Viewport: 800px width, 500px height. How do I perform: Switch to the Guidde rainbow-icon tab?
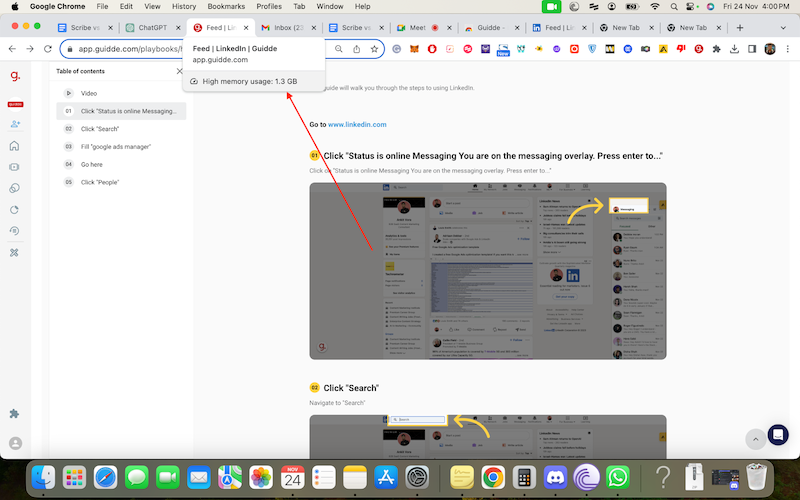click(x=491, y=28)
